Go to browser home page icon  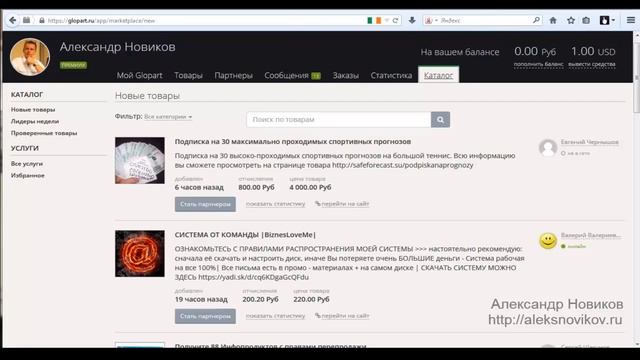553,20
